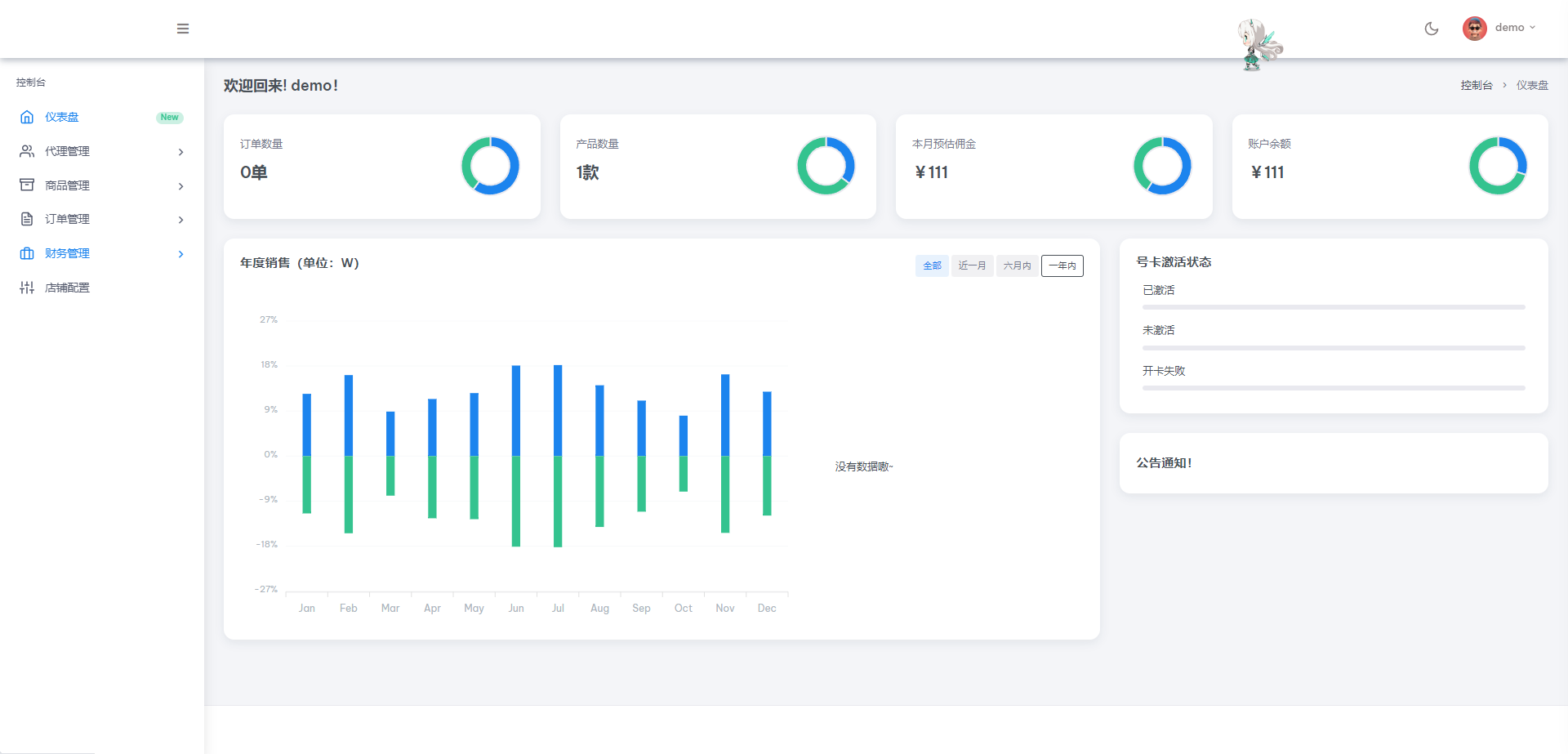This screenshot has width=1568, height=754.
Task: Open the demo user dropdown
Action: pos(1515,28)
